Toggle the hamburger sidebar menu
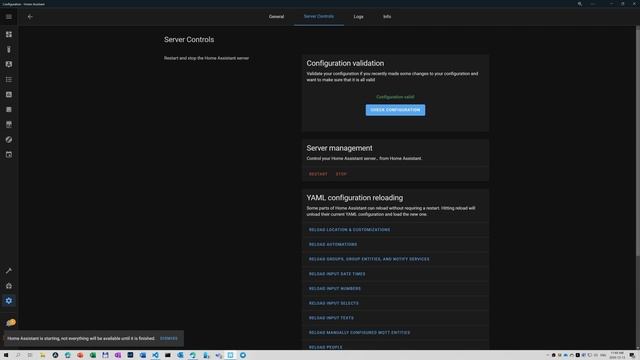This screenshot has height=360, width=640. click(9, 17)
